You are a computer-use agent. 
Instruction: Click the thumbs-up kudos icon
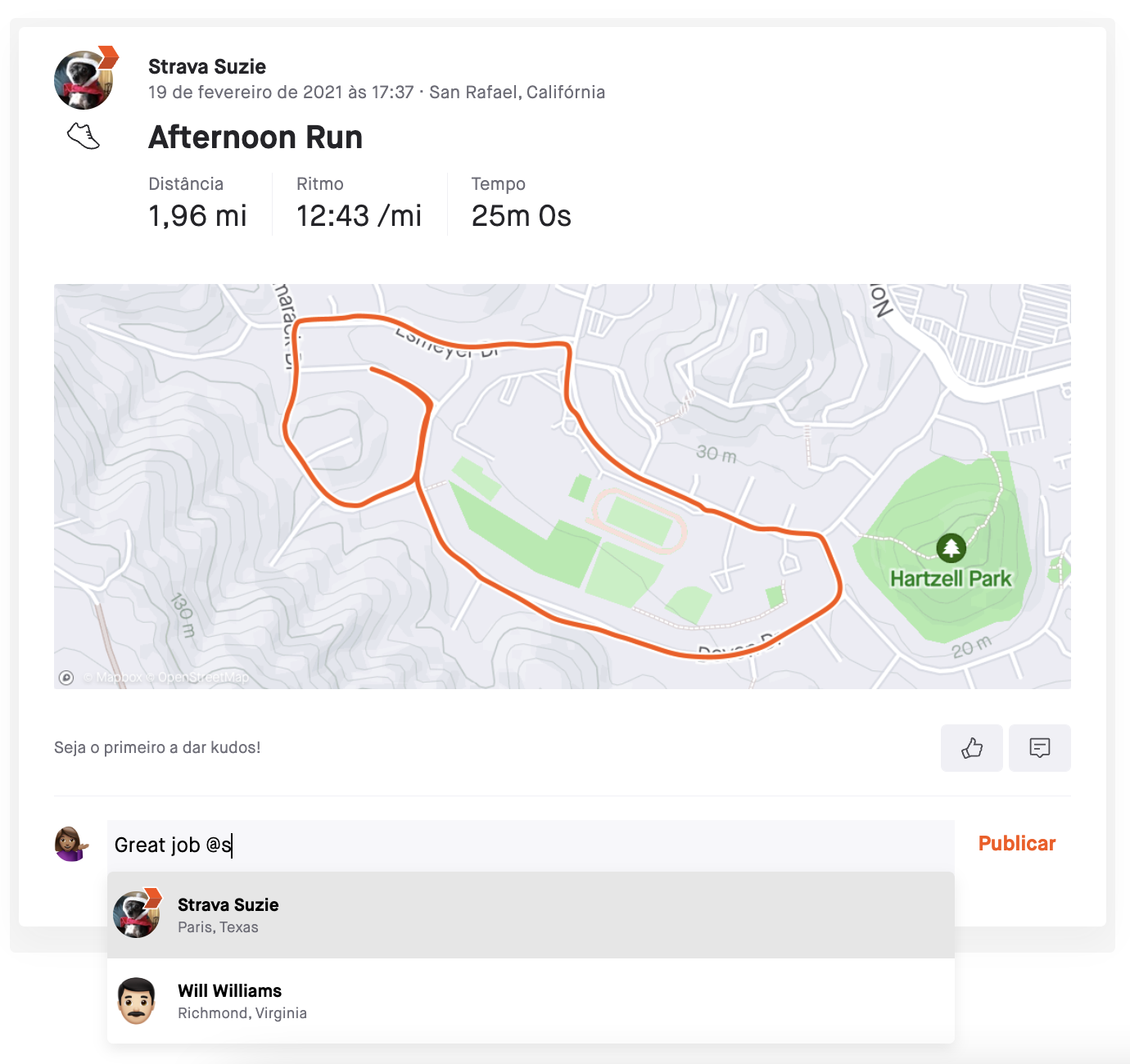click(971, 747)
